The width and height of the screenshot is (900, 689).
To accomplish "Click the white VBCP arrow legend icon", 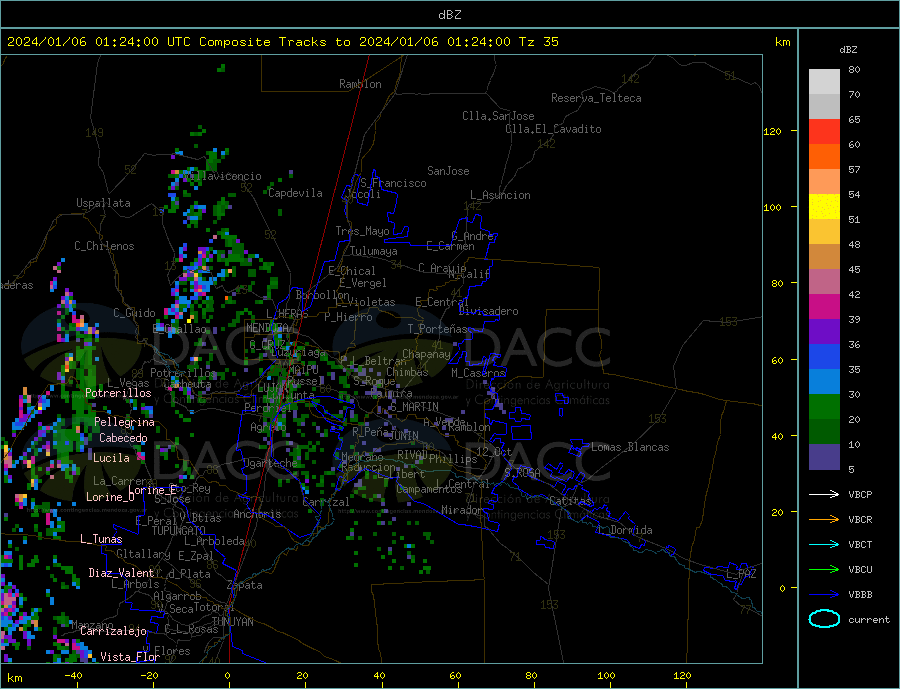I will (824, 494).
